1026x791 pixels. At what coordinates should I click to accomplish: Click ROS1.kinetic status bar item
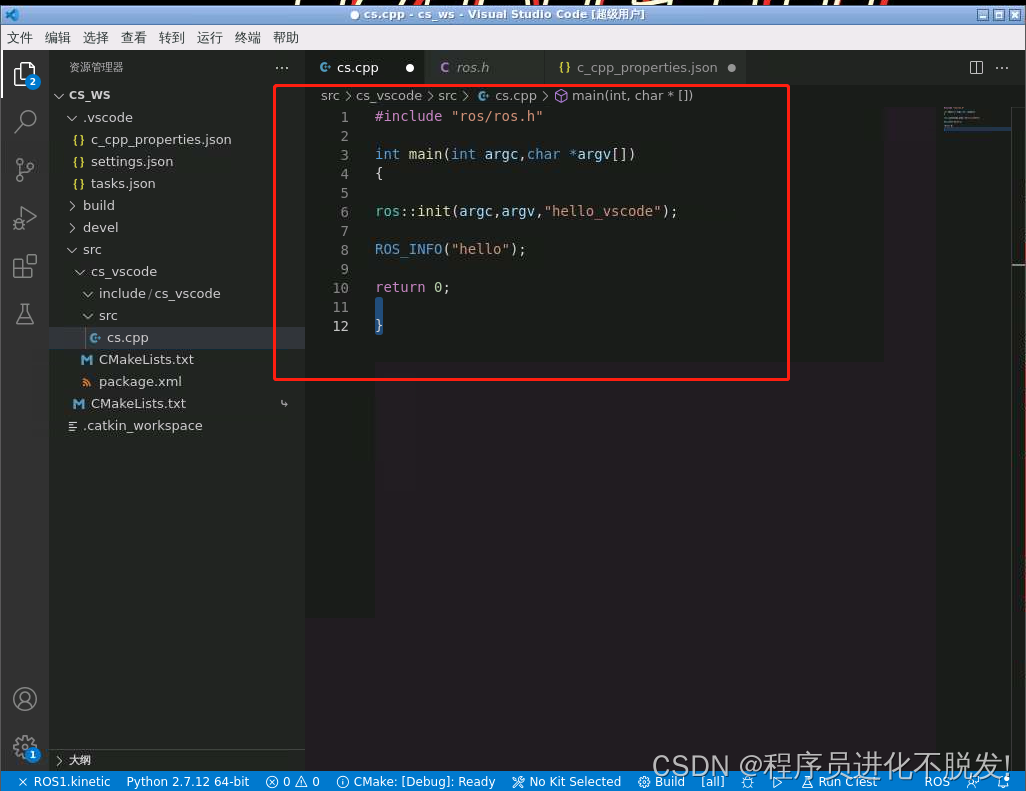[x=64, y=782]
